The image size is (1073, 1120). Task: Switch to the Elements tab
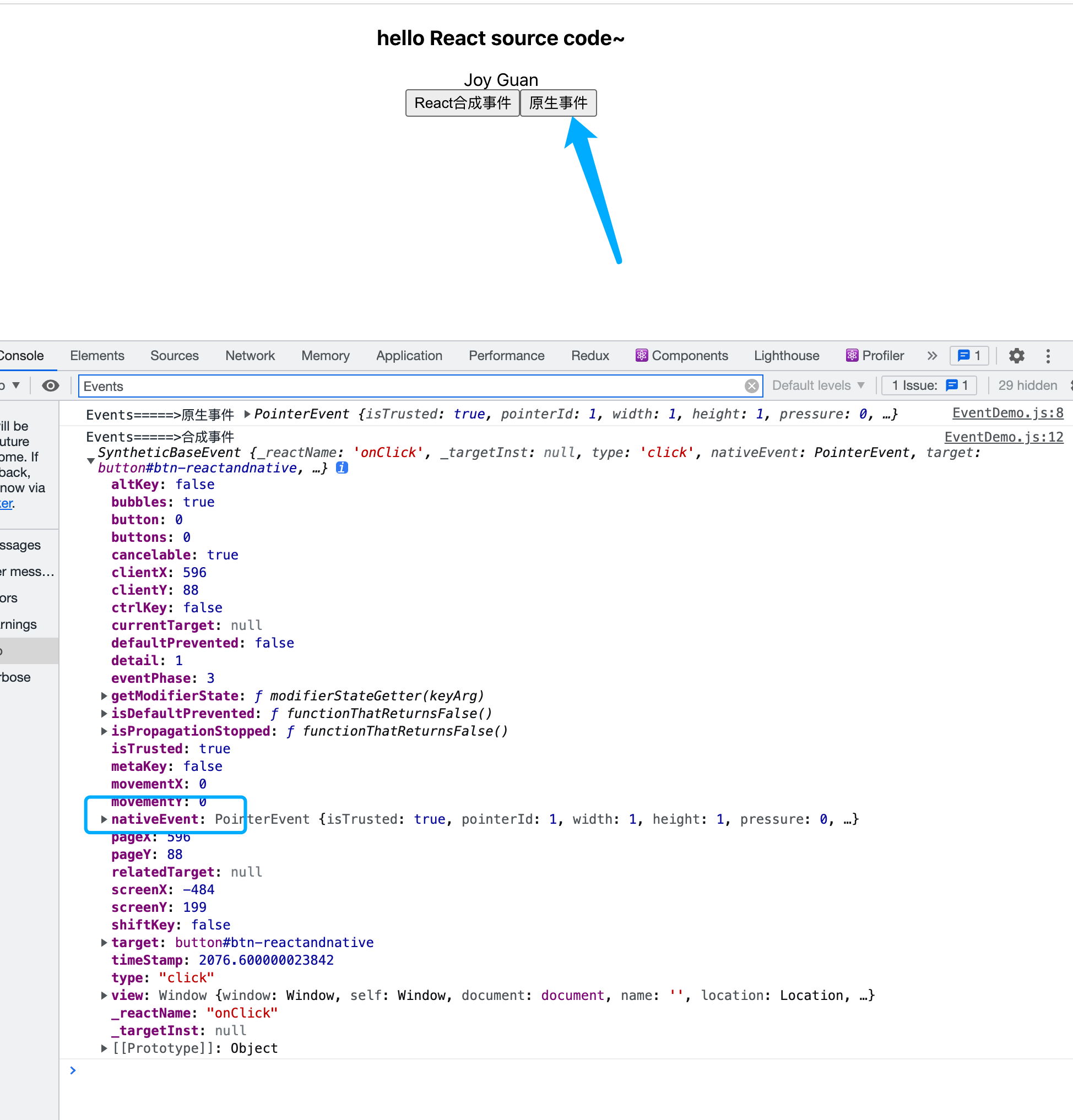97,355
